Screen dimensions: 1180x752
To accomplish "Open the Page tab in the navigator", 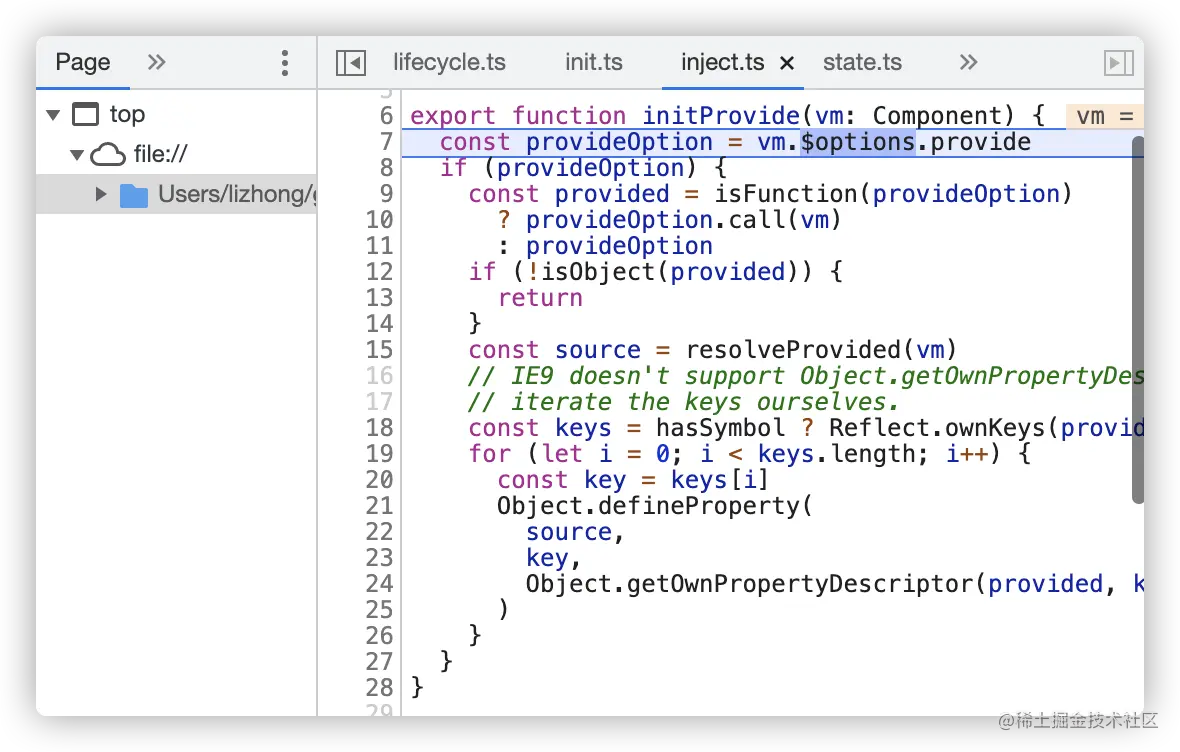I will [83, 62].
